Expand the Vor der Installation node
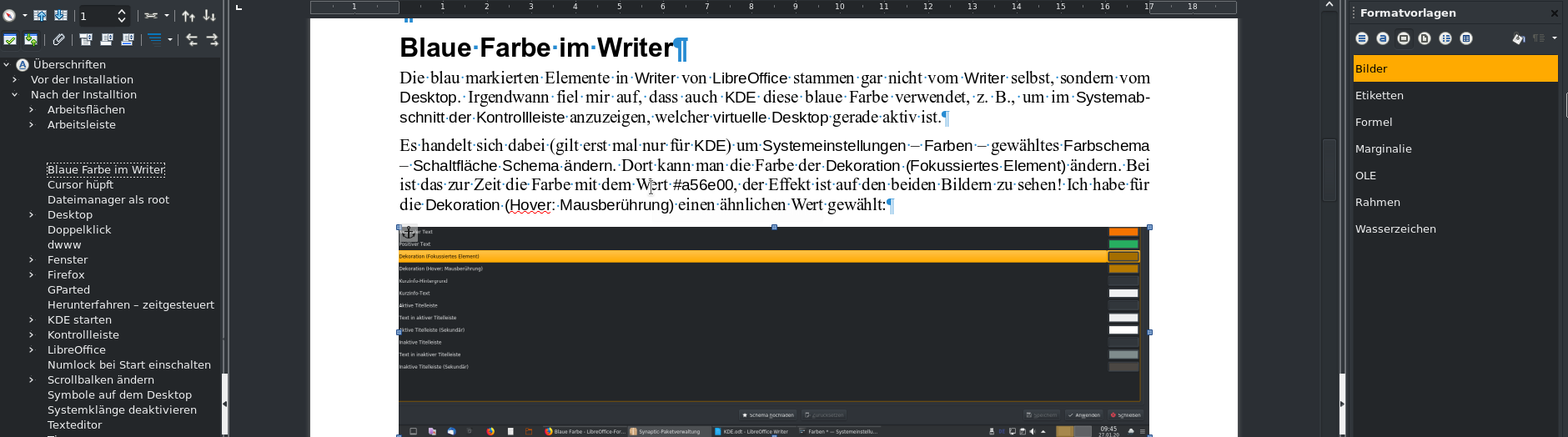1568x437 pixels. click(x=14, y=79)
